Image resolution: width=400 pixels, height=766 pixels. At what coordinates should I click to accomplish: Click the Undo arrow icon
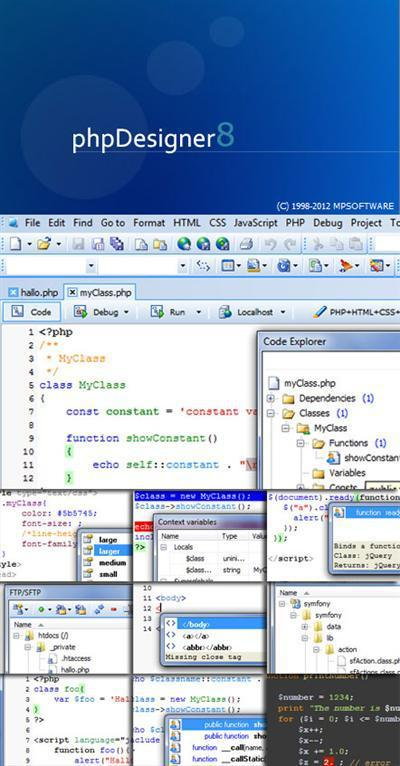pos(271,243)
